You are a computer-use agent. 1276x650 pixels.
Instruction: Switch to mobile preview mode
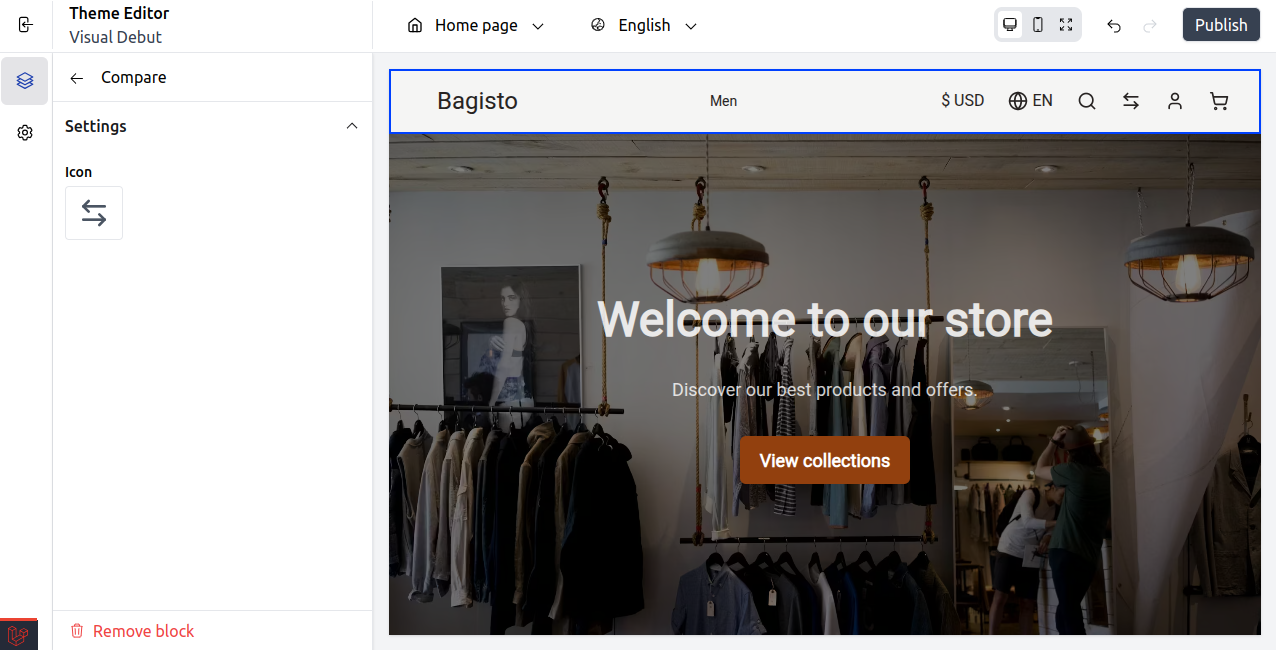1038,25
